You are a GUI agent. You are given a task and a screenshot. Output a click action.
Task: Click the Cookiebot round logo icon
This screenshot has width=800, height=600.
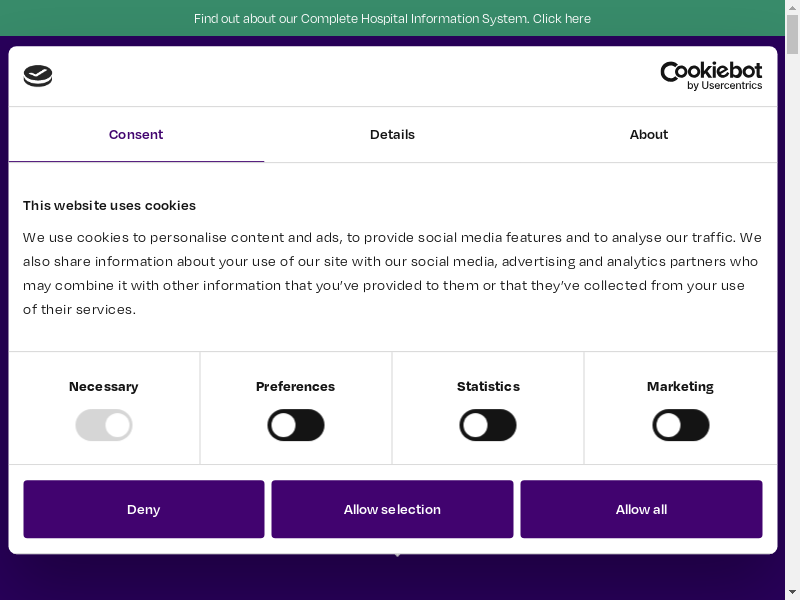coord(38,76)
